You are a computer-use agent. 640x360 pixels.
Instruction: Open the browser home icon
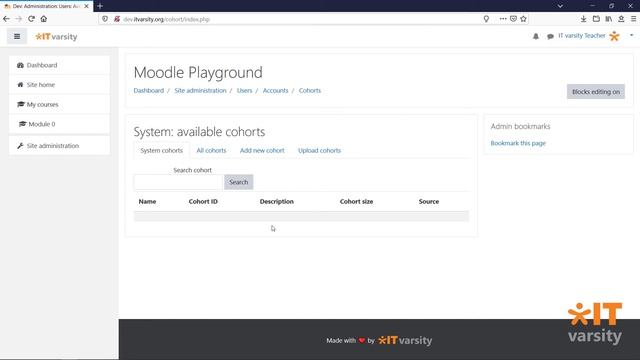click(x=44, y=19)
